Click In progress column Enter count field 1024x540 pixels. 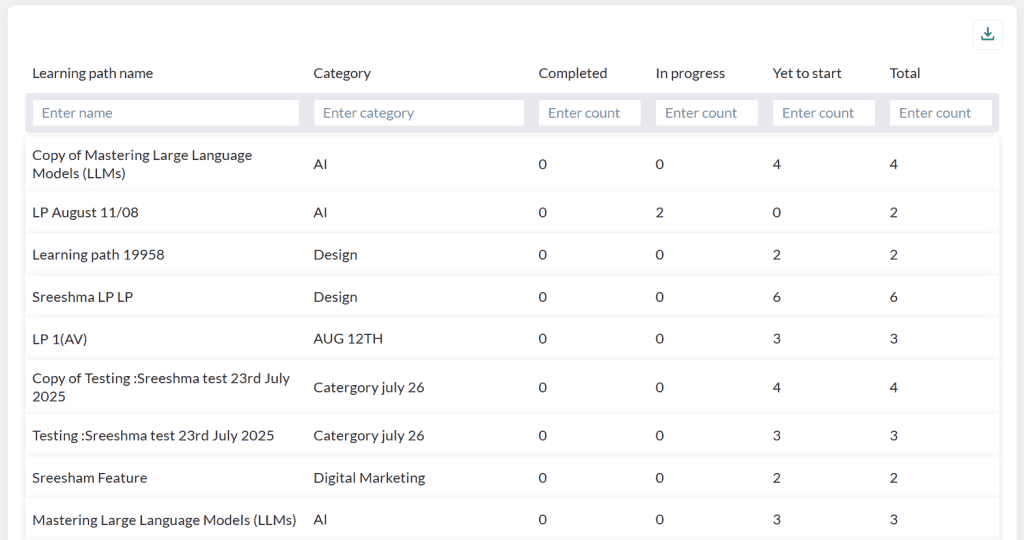707,113
